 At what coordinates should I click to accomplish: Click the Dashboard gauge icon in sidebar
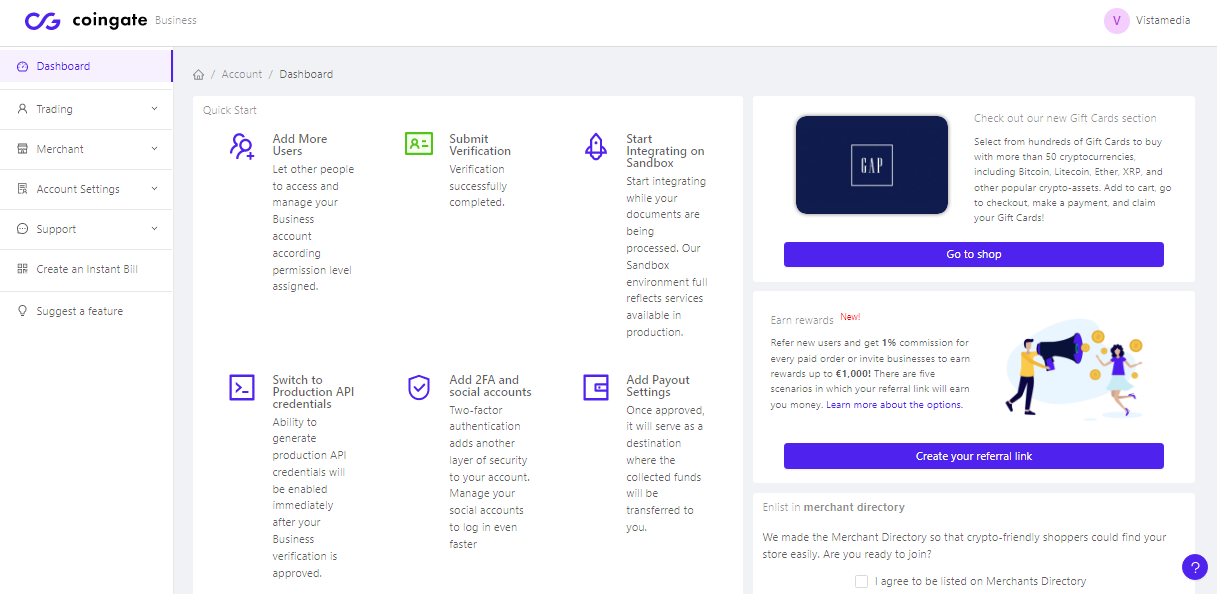pyautogui.click(x=22, y=67)
